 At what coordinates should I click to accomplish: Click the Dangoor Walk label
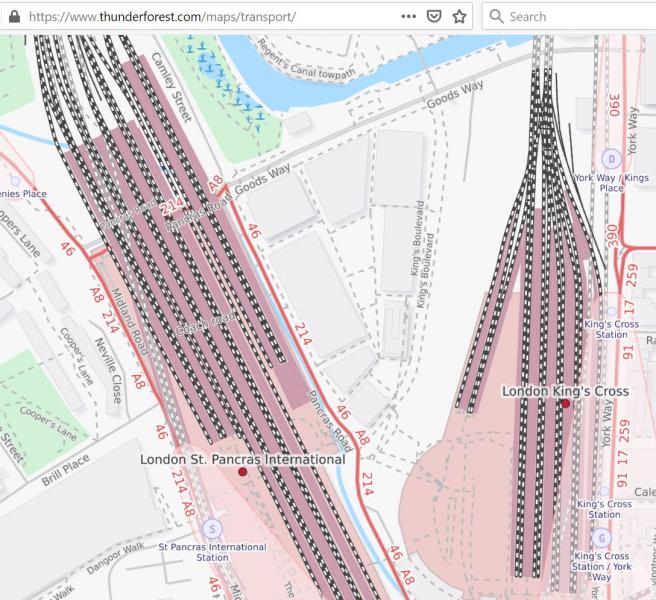115,558
